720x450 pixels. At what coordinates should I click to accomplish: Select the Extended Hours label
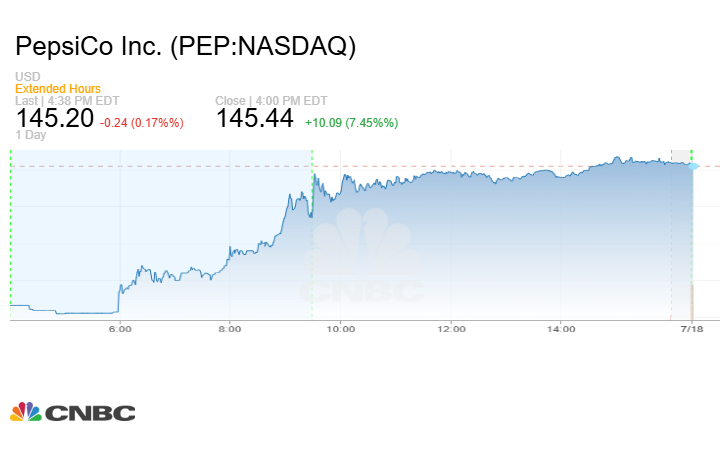click(58, 89)
